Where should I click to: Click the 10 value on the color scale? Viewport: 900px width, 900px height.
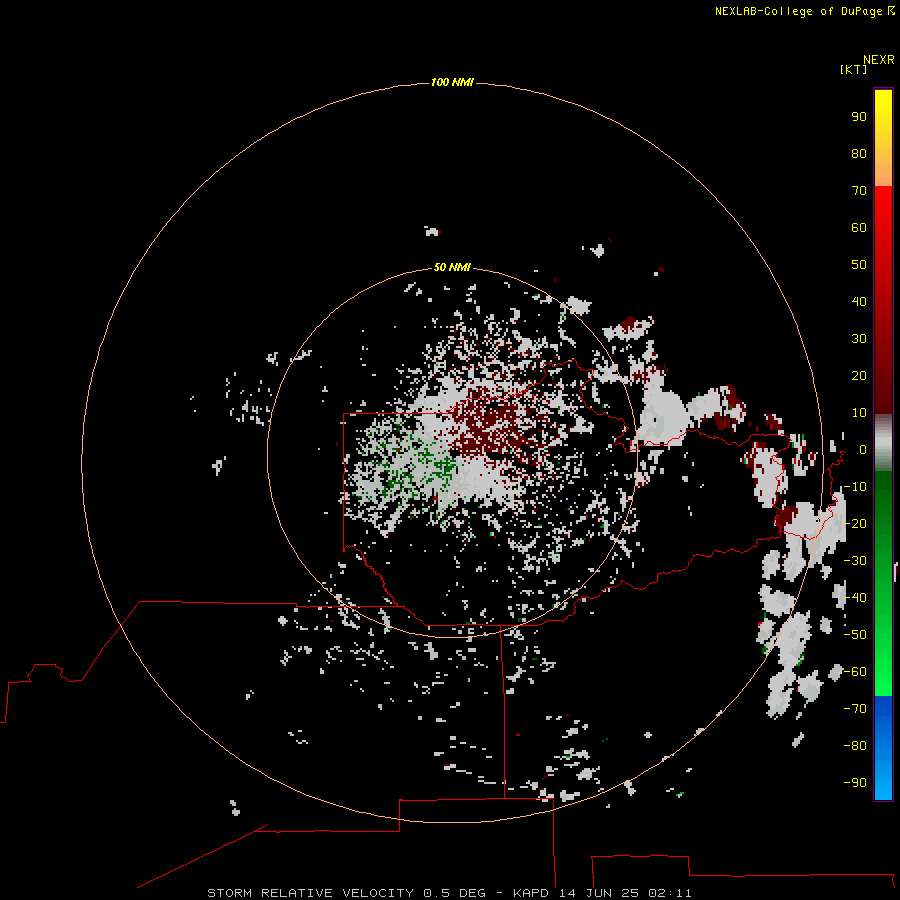pyautogui.click(x=859, y=413)
